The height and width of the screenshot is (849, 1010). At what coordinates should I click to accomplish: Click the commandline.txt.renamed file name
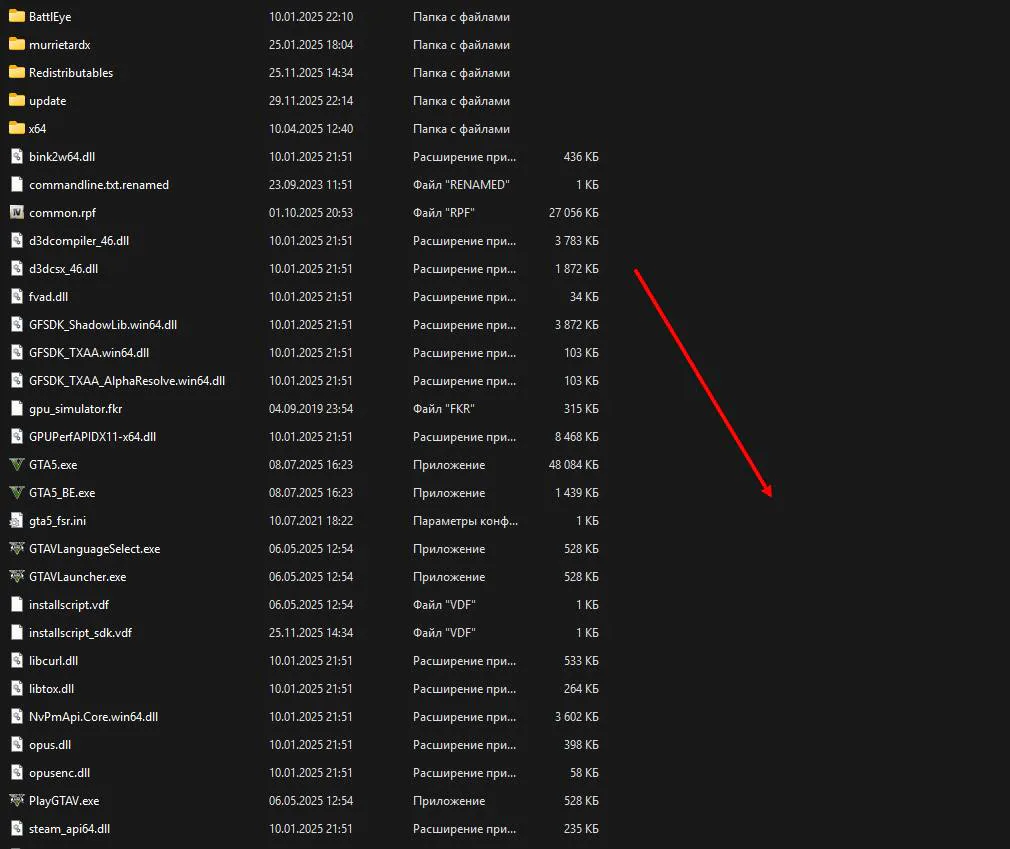[x=99, y=185]
